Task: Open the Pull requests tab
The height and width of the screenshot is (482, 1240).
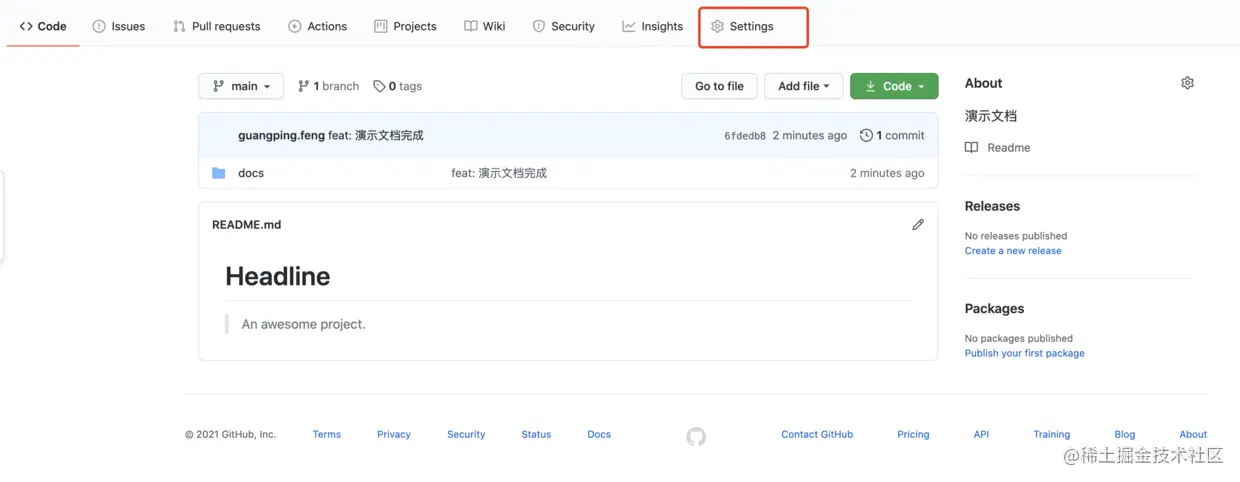Action: 216,26
